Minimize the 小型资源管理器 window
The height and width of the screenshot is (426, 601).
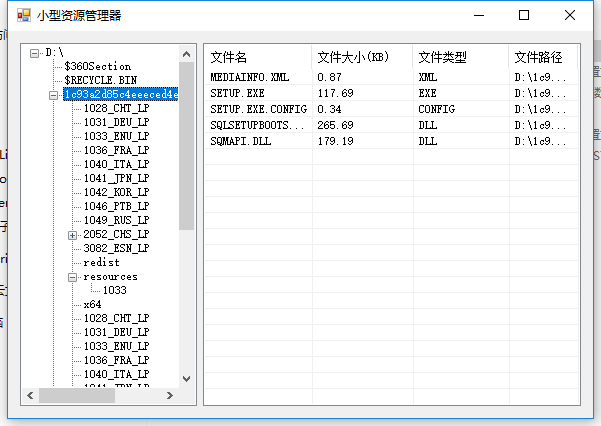(x=479, y=15)
